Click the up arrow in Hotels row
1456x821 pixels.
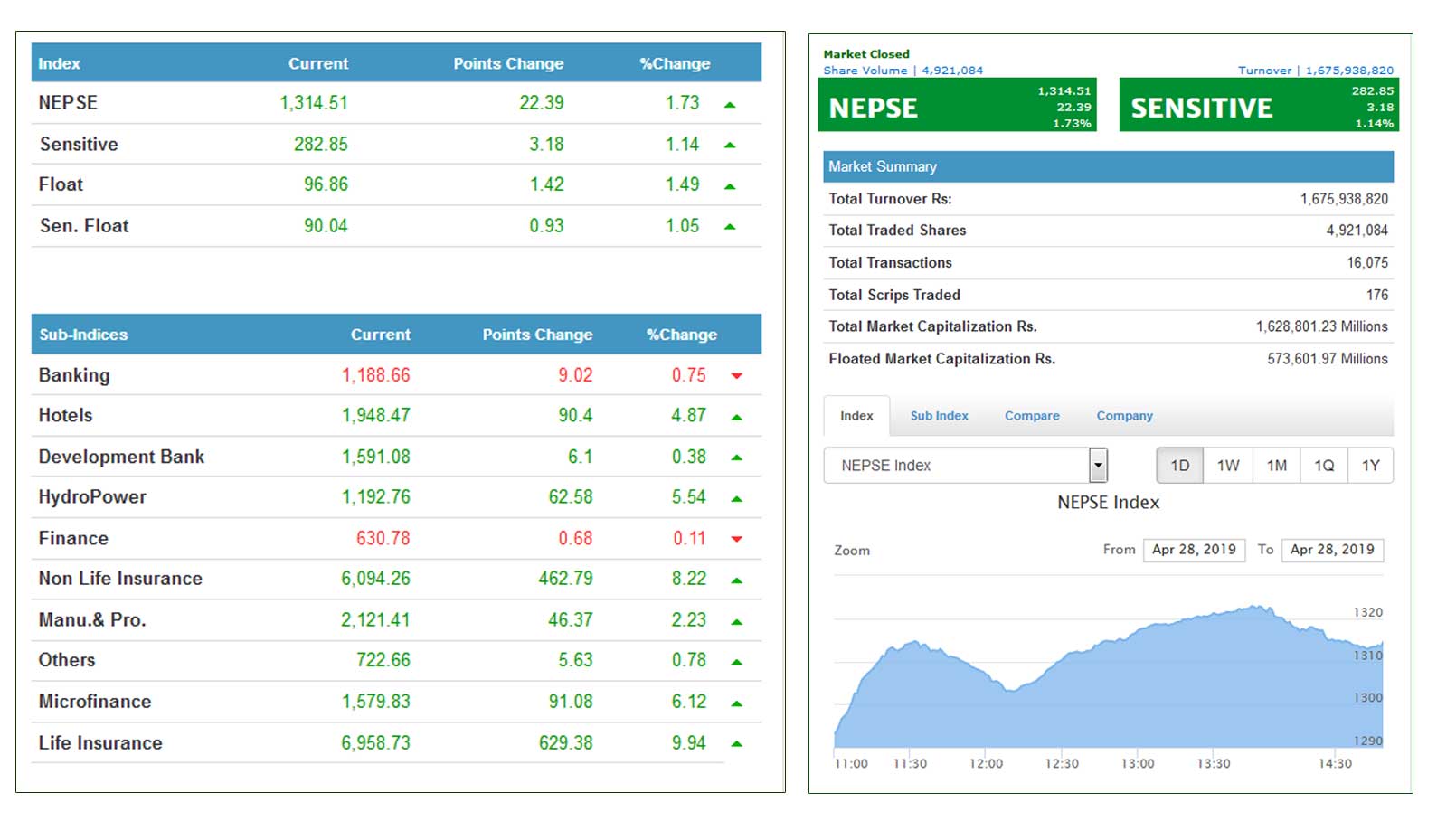(736, 417)
